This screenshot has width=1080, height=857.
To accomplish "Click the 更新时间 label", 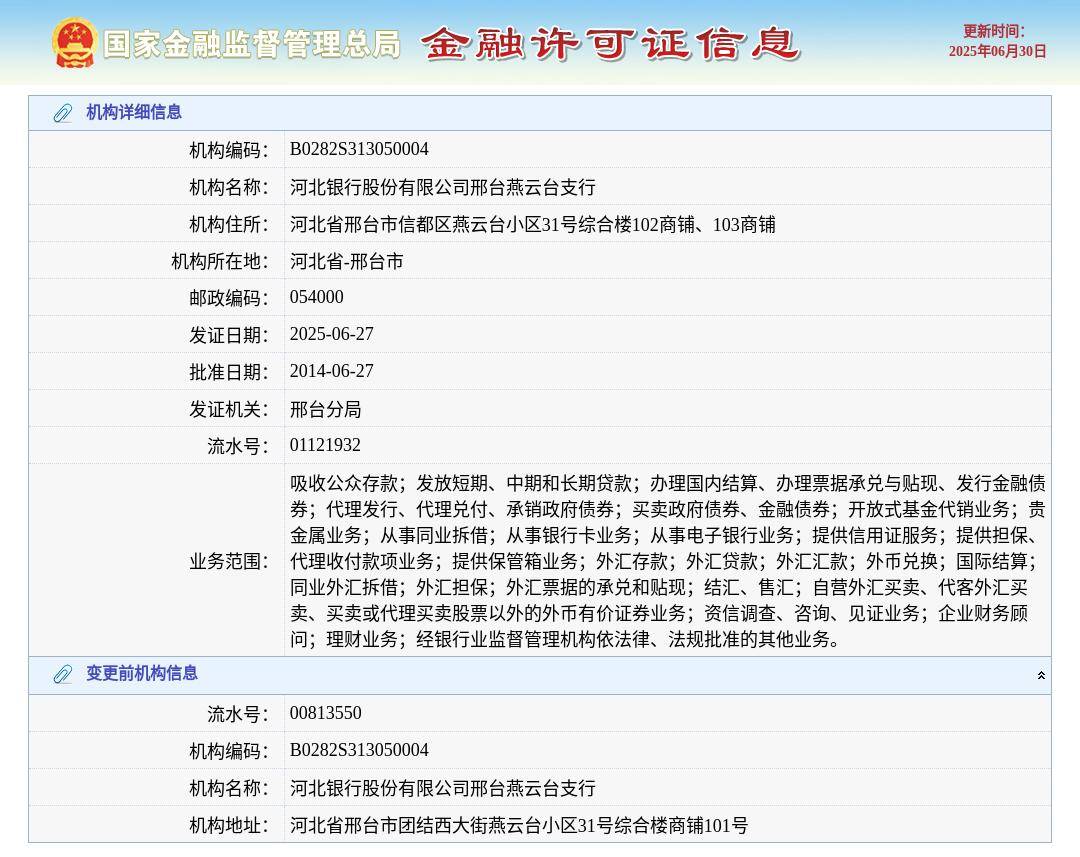I will point(994,31).
